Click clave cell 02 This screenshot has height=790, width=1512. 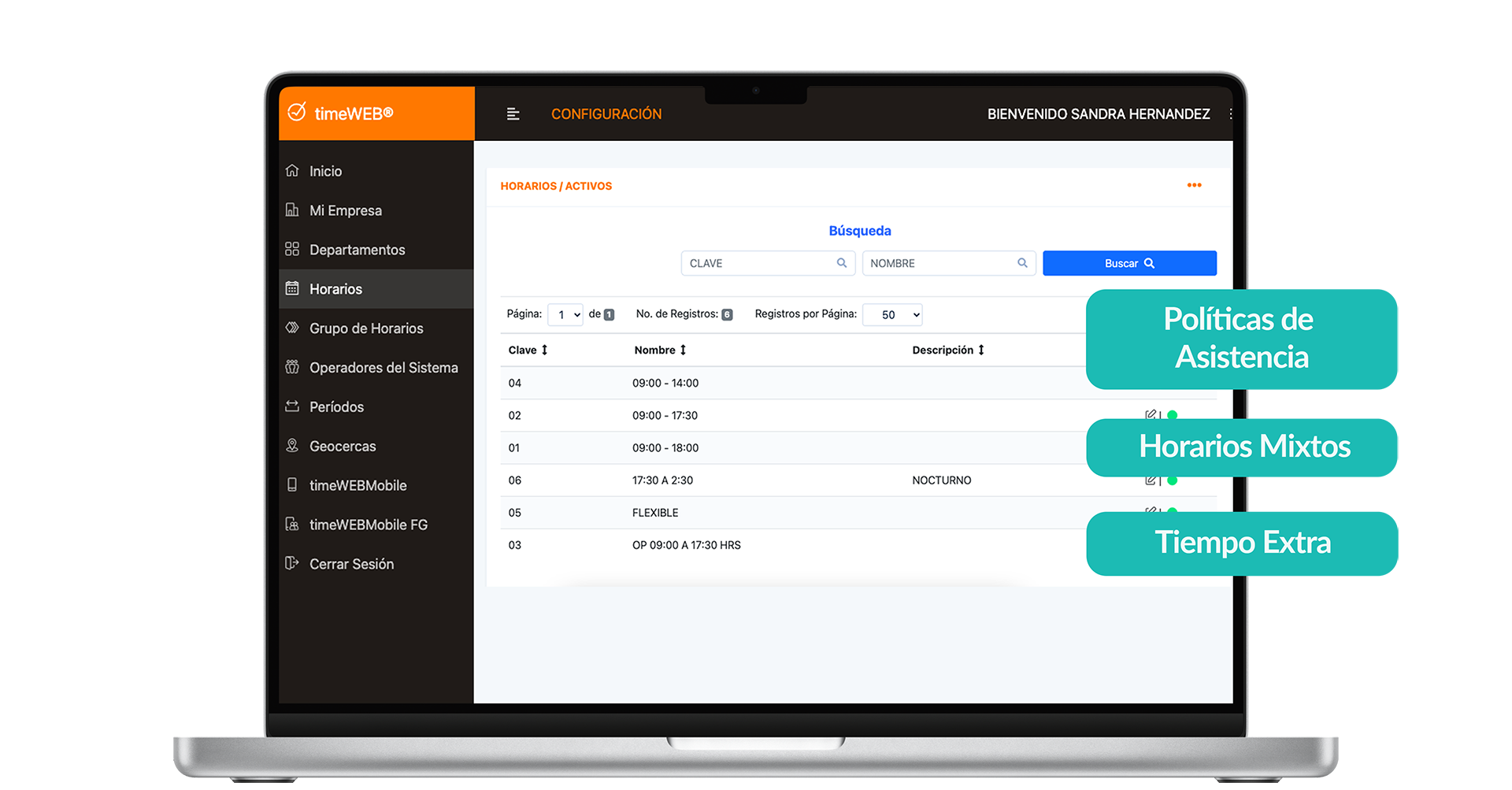(514, 415)
